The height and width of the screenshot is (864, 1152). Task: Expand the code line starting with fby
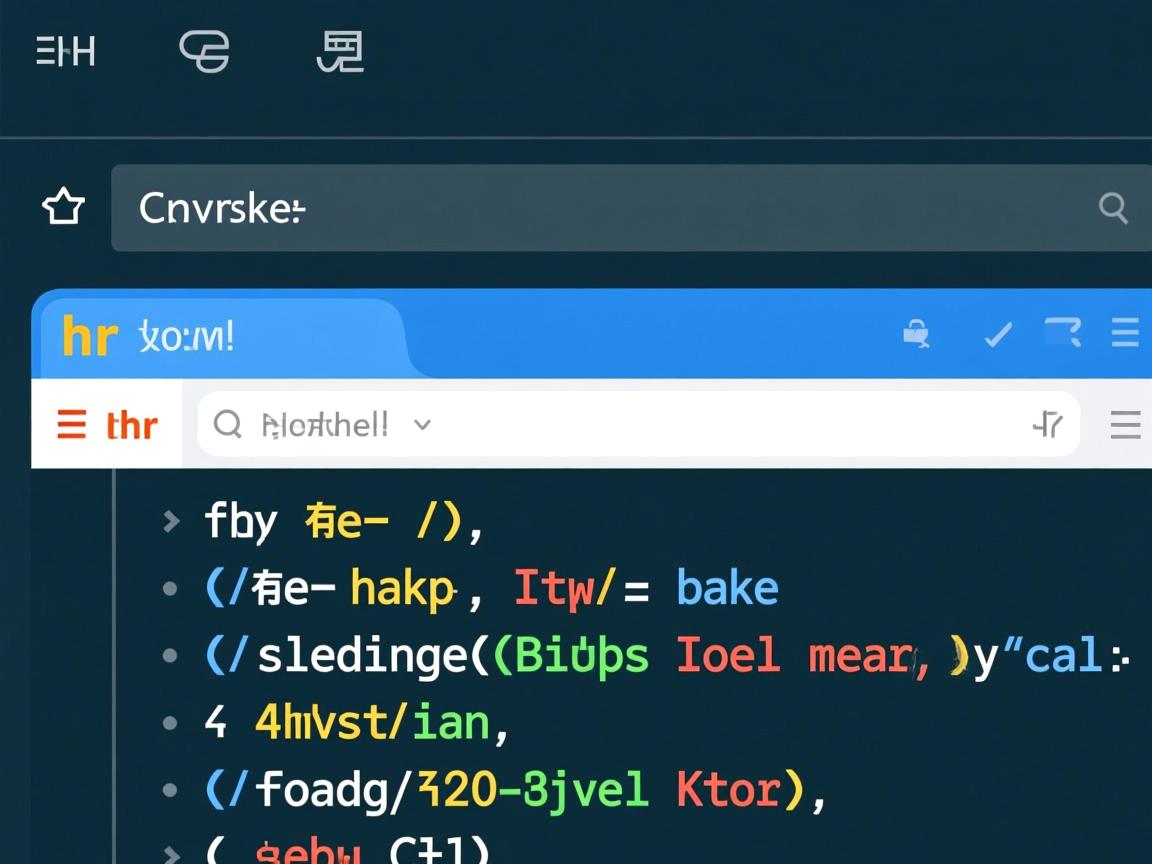(x=171, y=521)
